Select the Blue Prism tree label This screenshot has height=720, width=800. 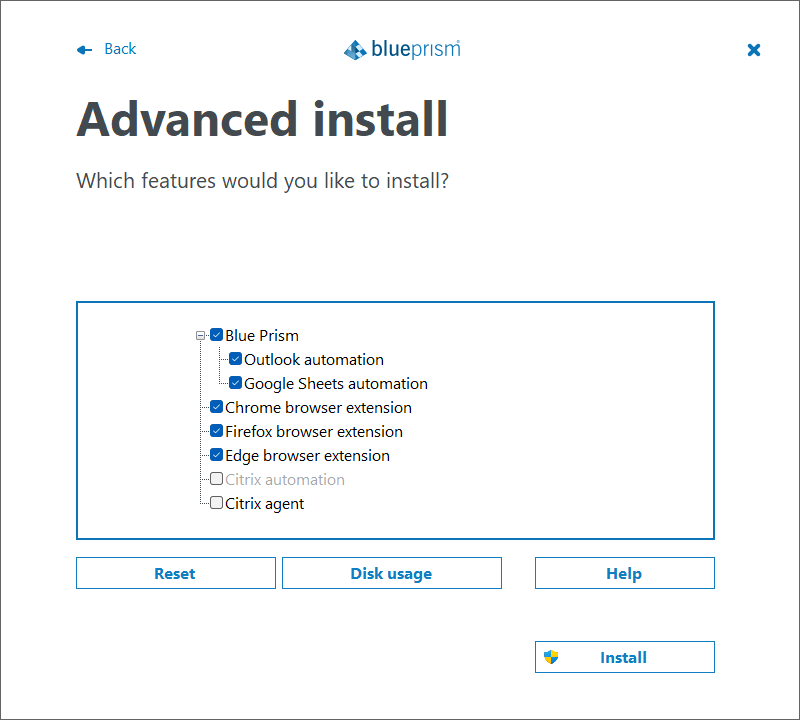[262, 336]
